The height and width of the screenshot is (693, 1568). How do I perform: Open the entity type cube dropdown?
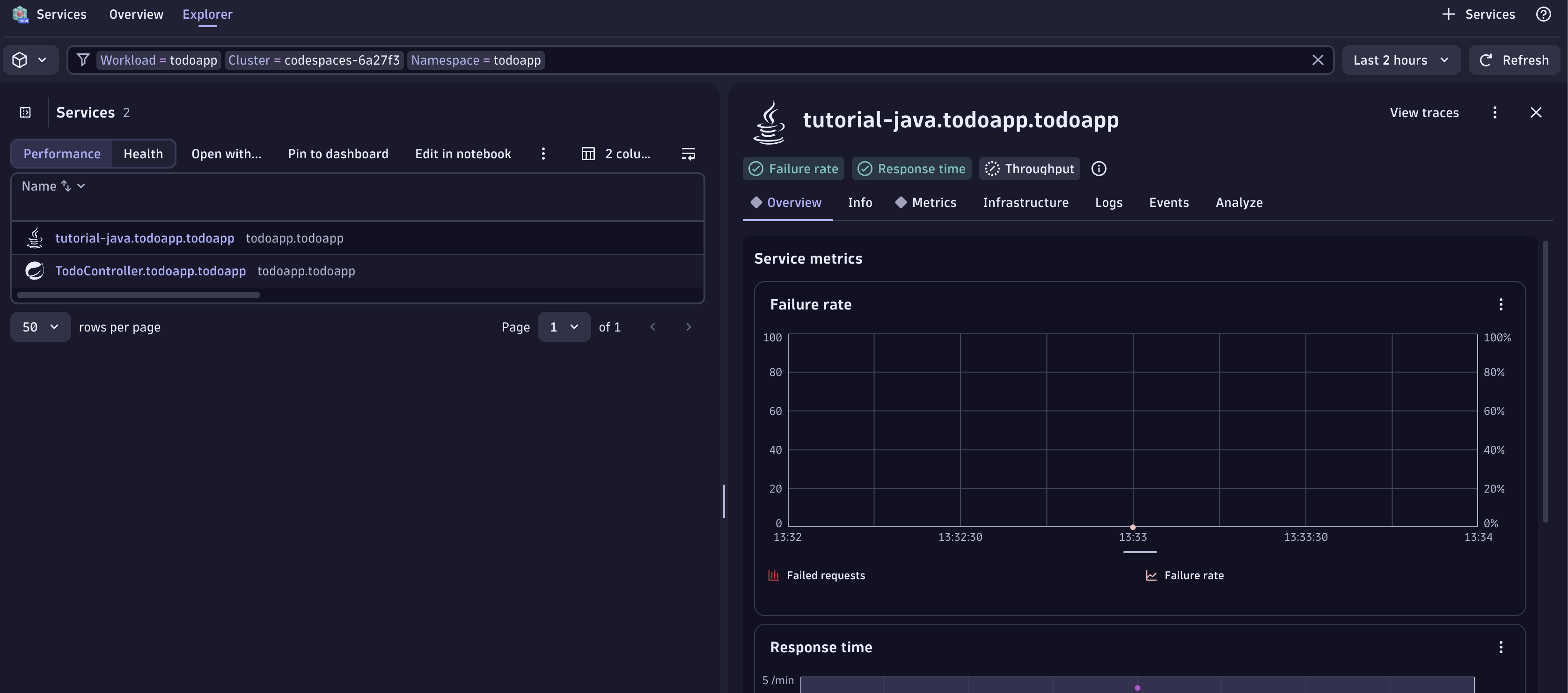[x=30, y=59]
